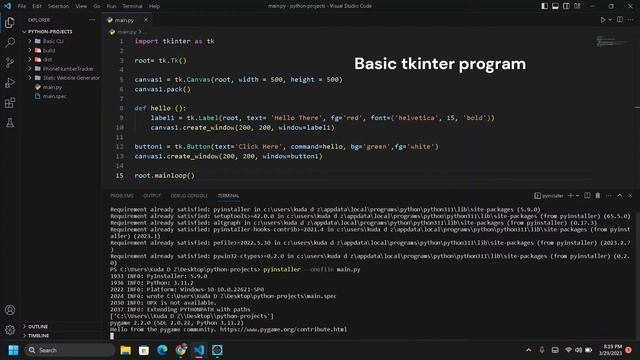
Task: Close the terminal panel
Action: coord(630,196)
